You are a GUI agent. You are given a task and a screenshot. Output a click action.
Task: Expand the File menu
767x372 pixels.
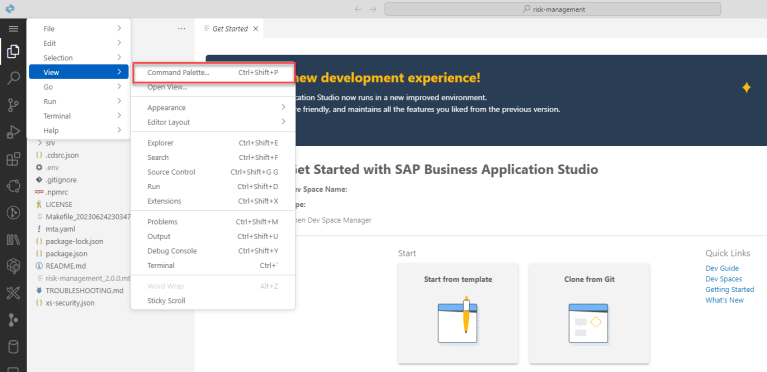coord(78,29)
